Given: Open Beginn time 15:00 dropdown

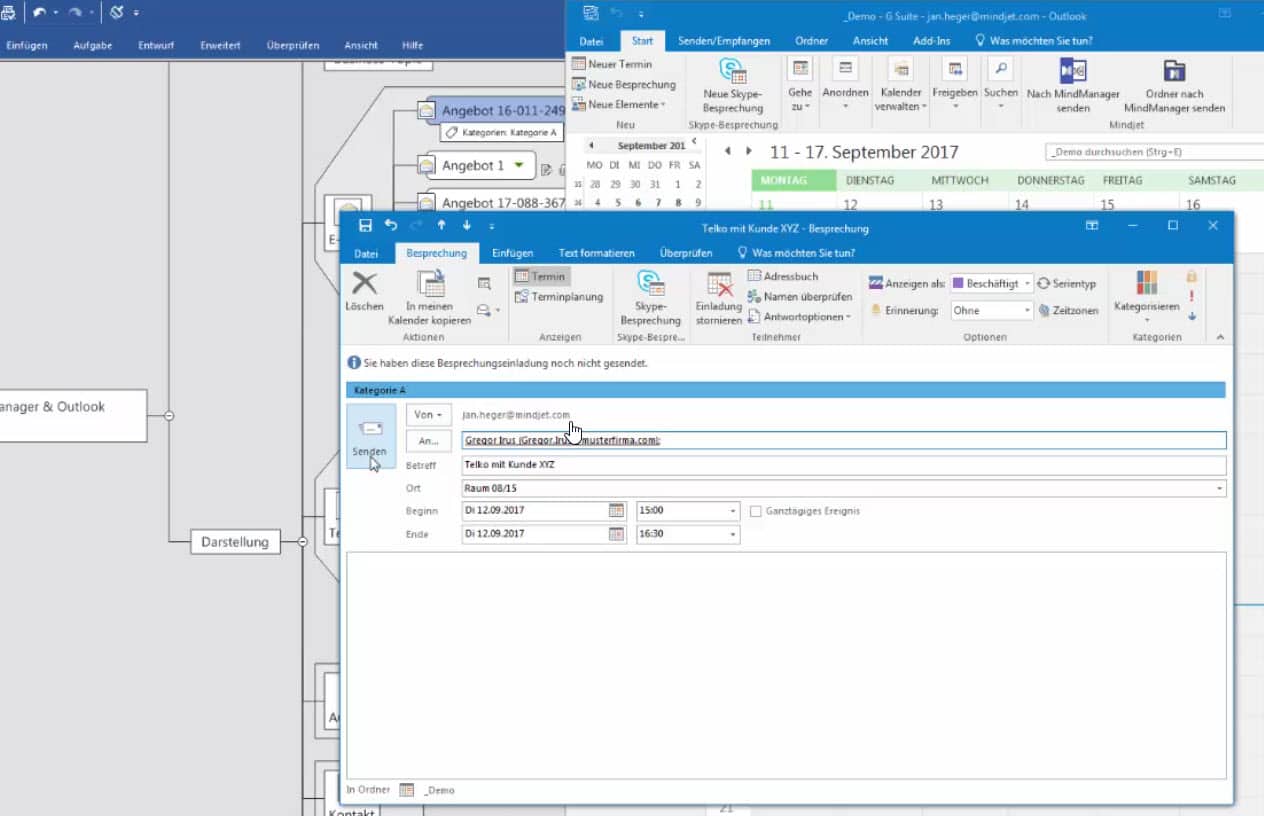Looking at the screenshot, I should (733, 511).
